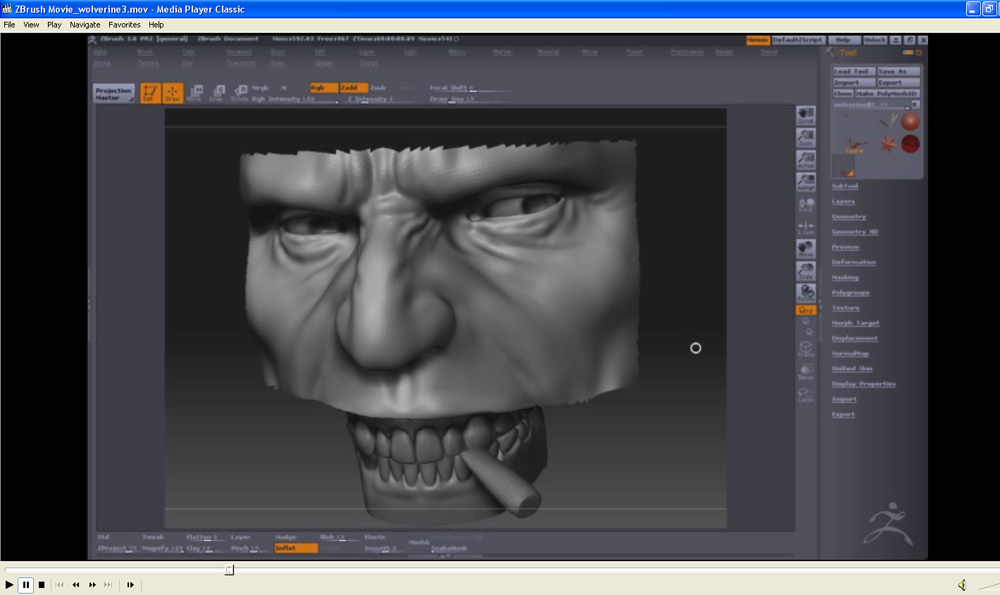
Task: Click the frame step button
Action: tap(130, 584)
